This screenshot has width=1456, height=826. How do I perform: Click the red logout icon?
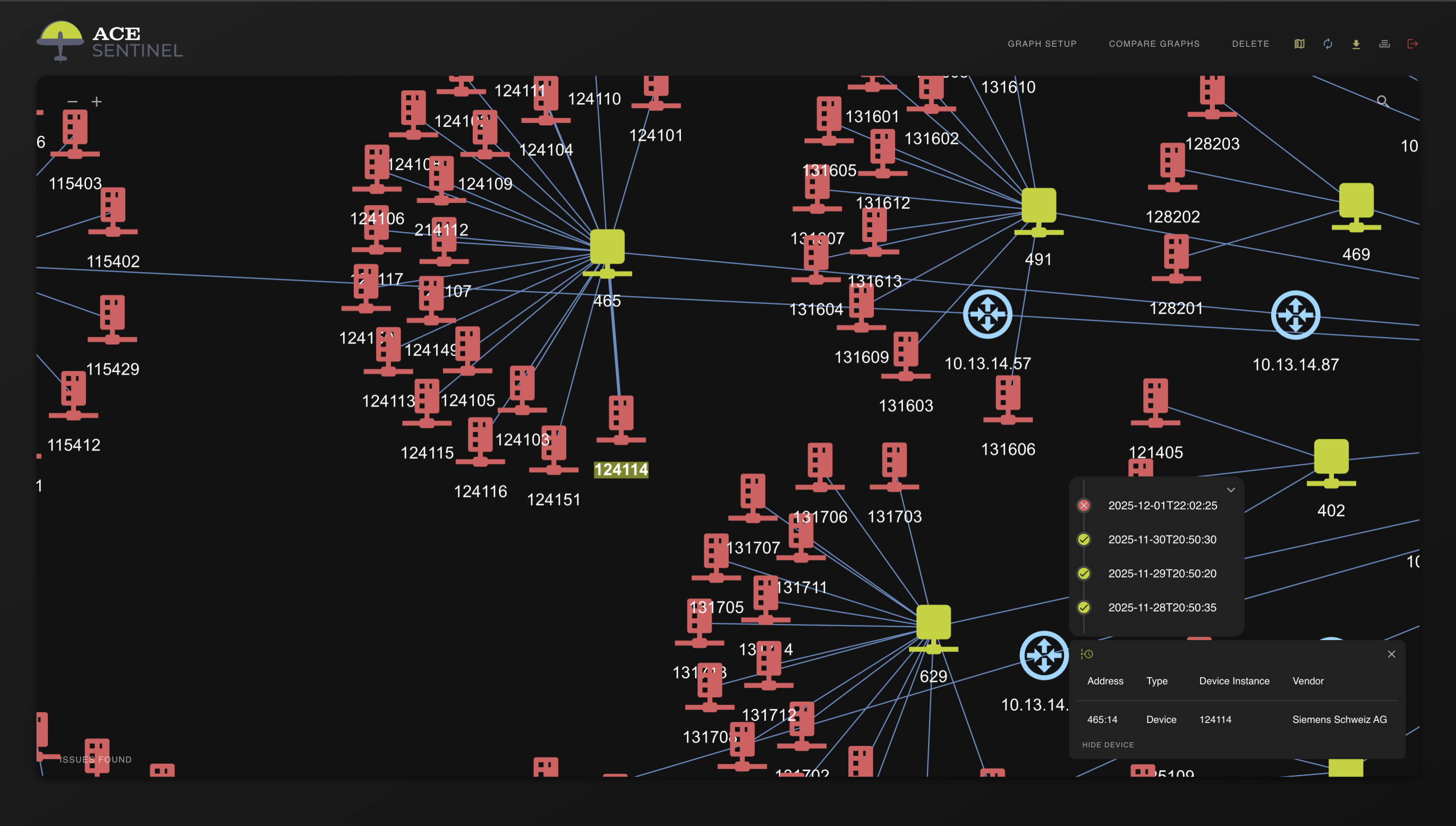tap(1412, 44)
